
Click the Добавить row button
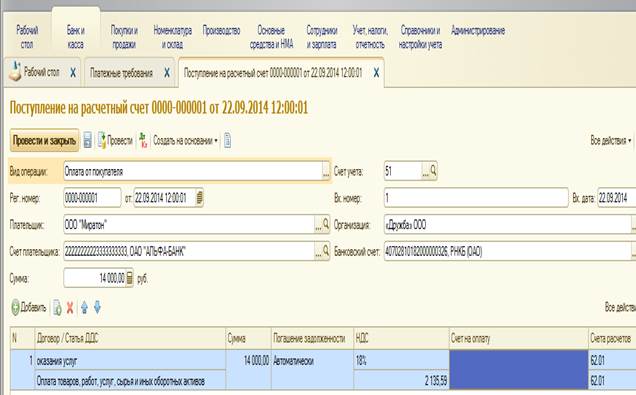(29, 307)
